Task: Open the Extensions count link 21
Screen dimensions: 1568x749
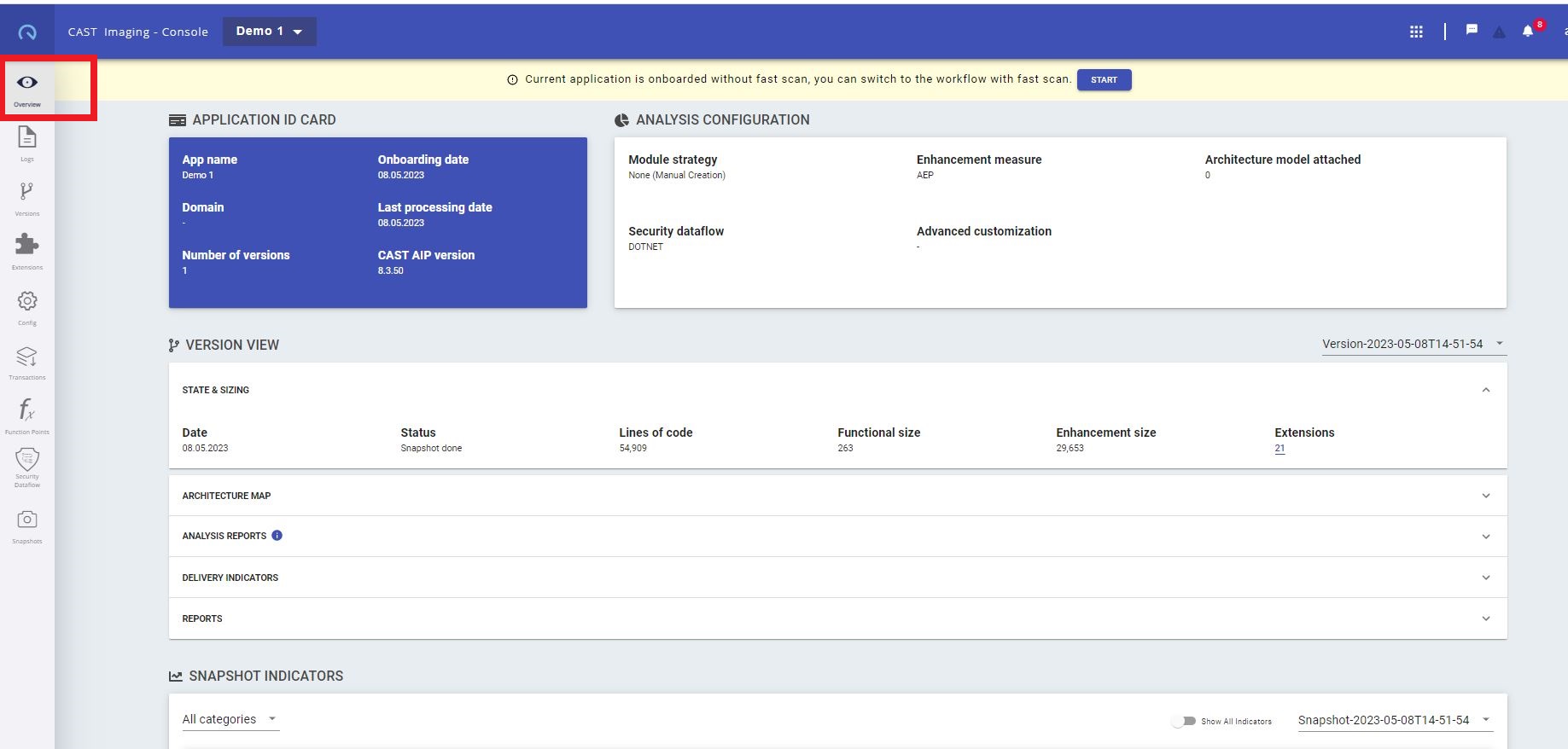Action: (1279, 448)
